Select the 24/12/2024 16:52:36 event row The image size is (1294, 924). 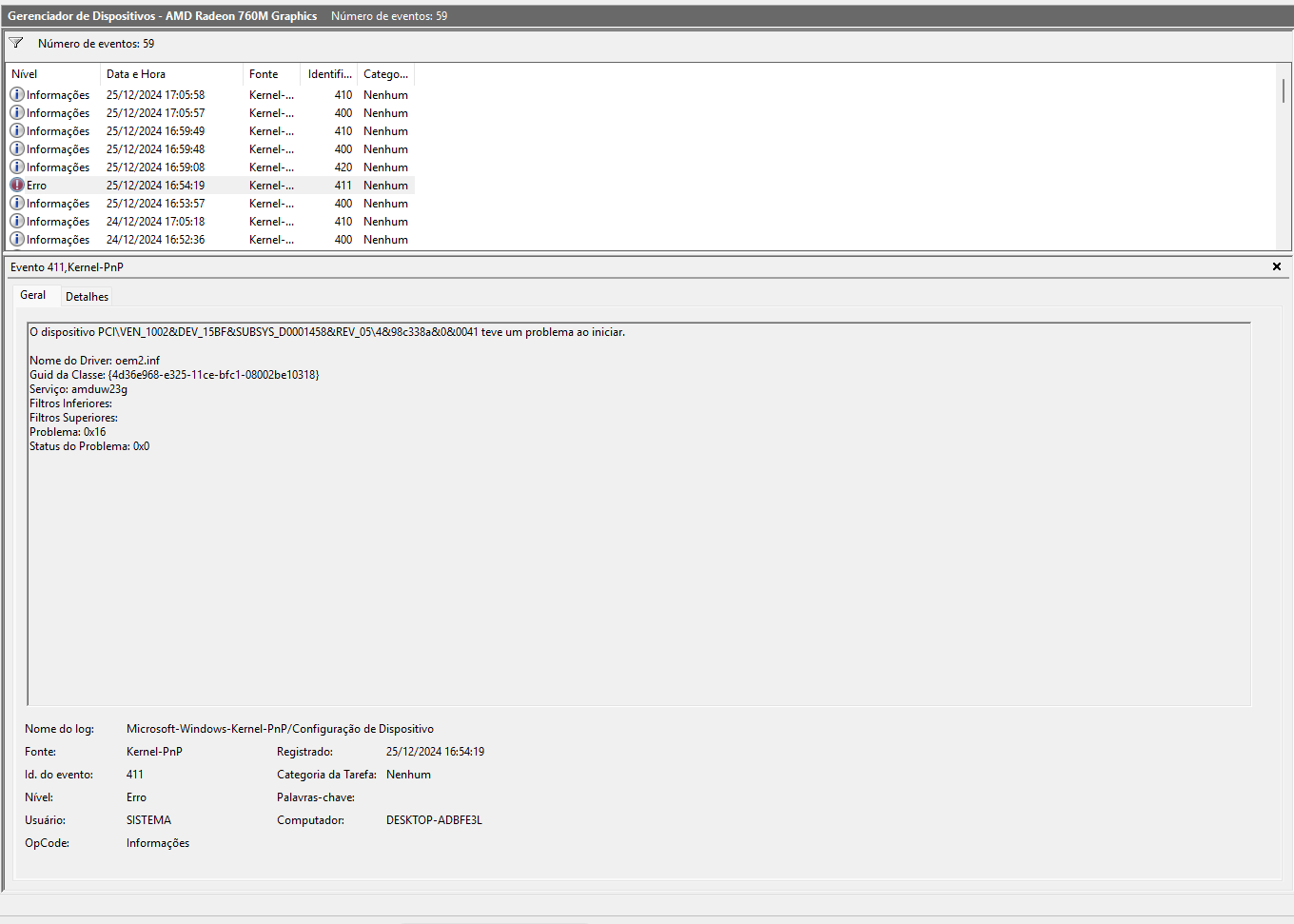[155, 240]
